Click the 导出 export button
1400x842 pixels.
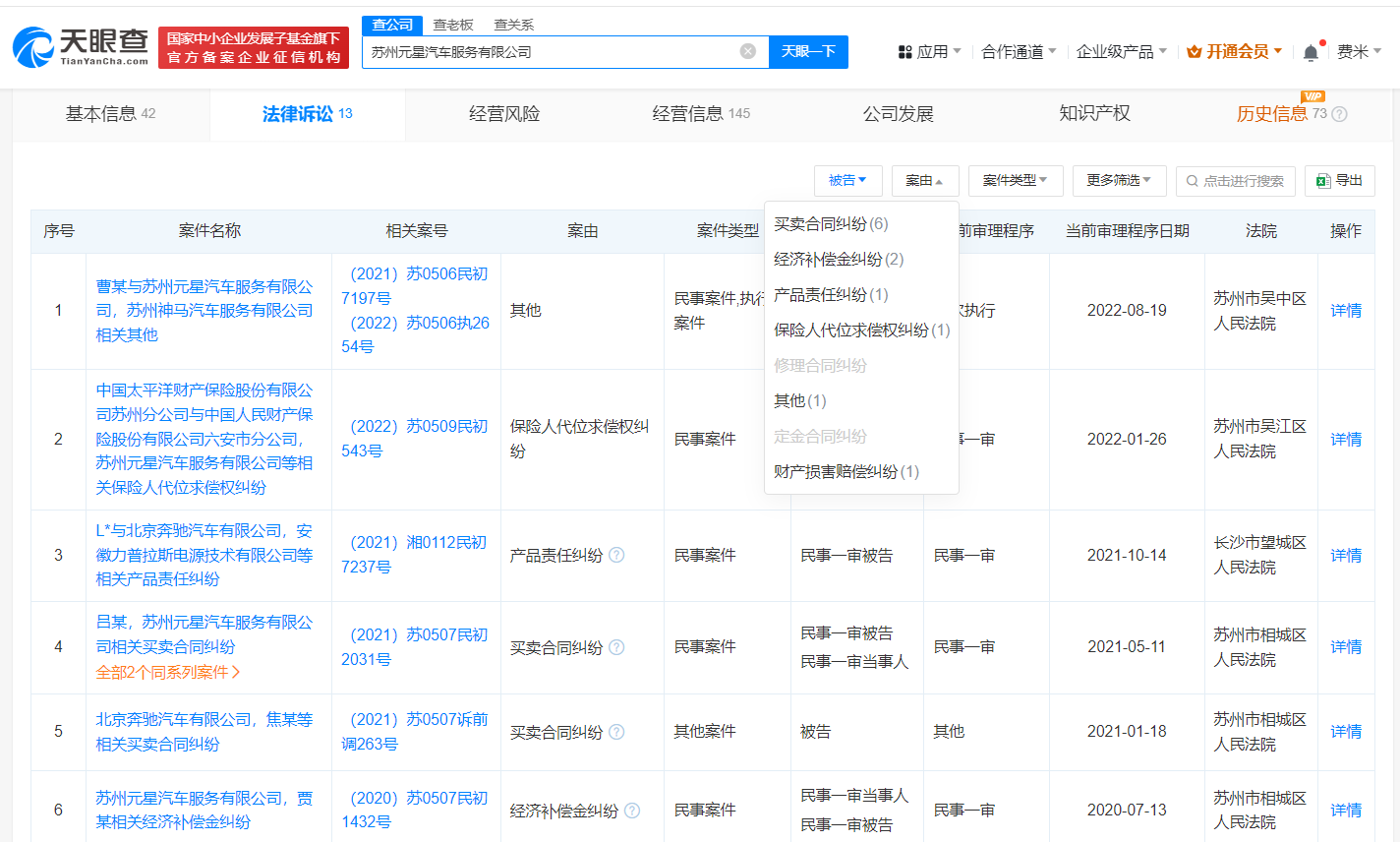pos(1339,181)
